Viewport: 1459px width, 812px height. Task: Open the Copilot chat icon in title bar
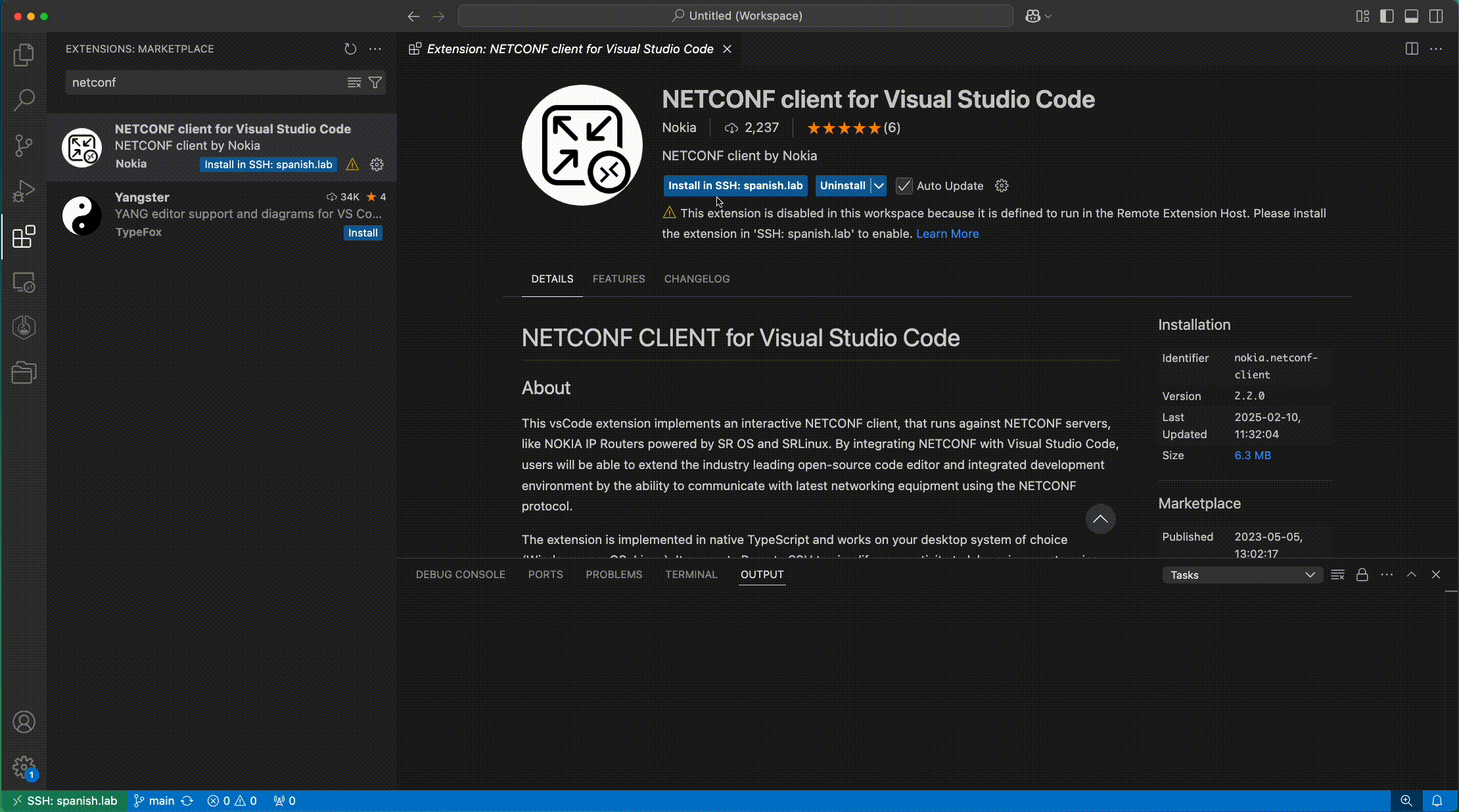[1032, 16]
